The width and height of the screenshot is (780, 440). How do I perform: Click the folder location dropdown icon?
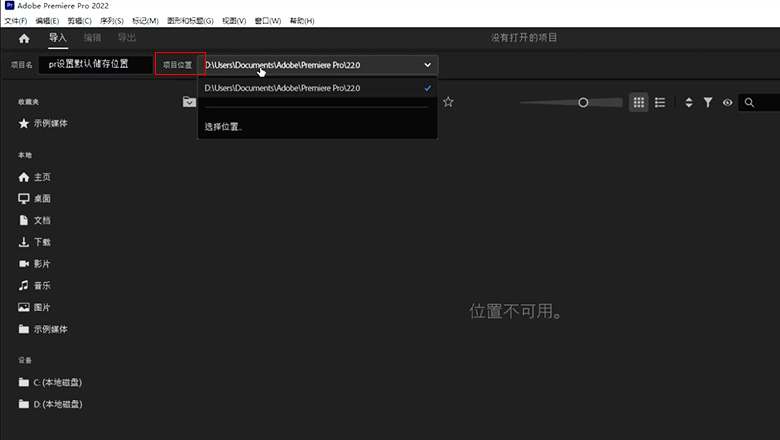189,102
